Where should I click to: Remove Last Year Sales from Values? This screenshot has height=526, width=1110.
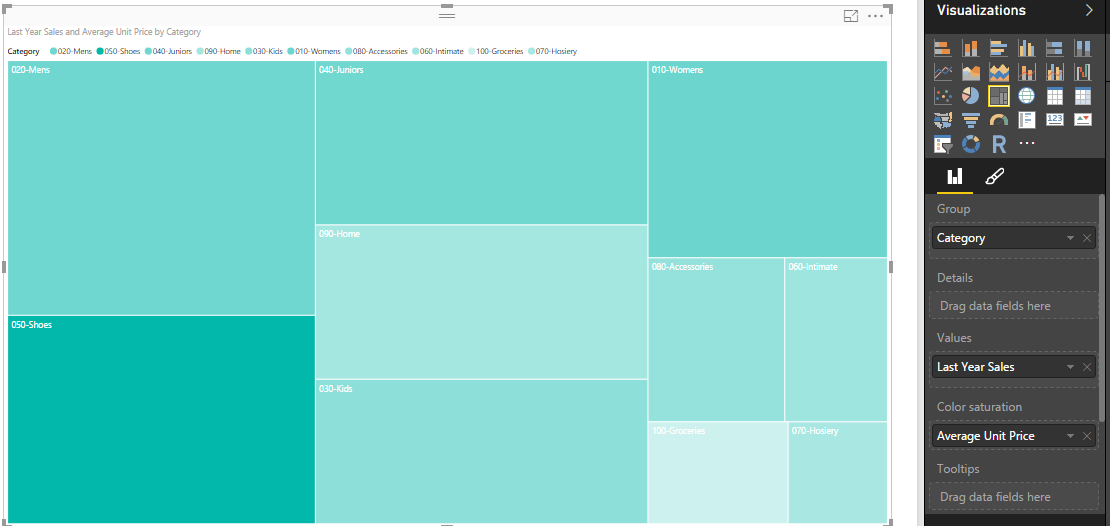coord(1087,367)
